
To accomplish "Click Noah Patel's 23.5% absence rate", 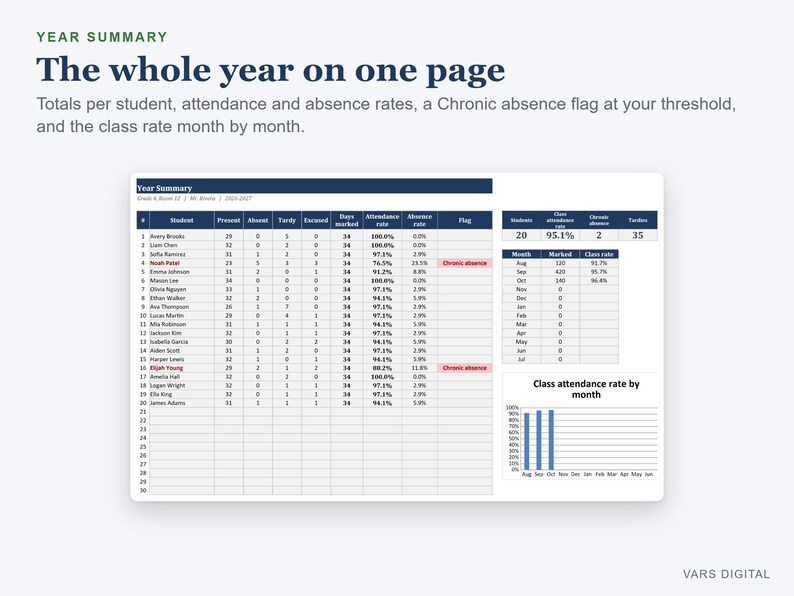I will (419, 263).
